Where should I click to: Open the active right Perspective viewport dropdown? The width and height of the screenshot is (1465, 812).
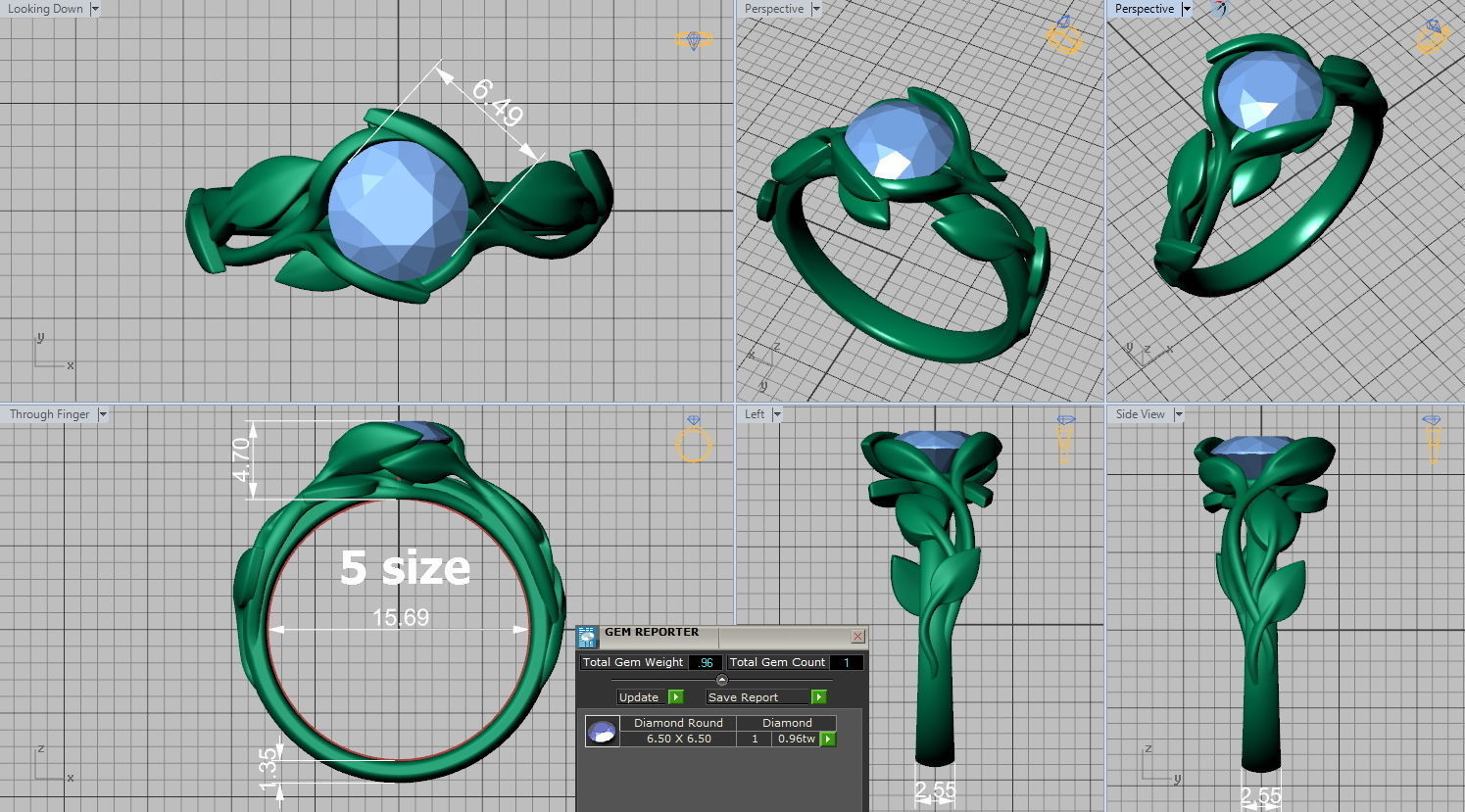1187,9
